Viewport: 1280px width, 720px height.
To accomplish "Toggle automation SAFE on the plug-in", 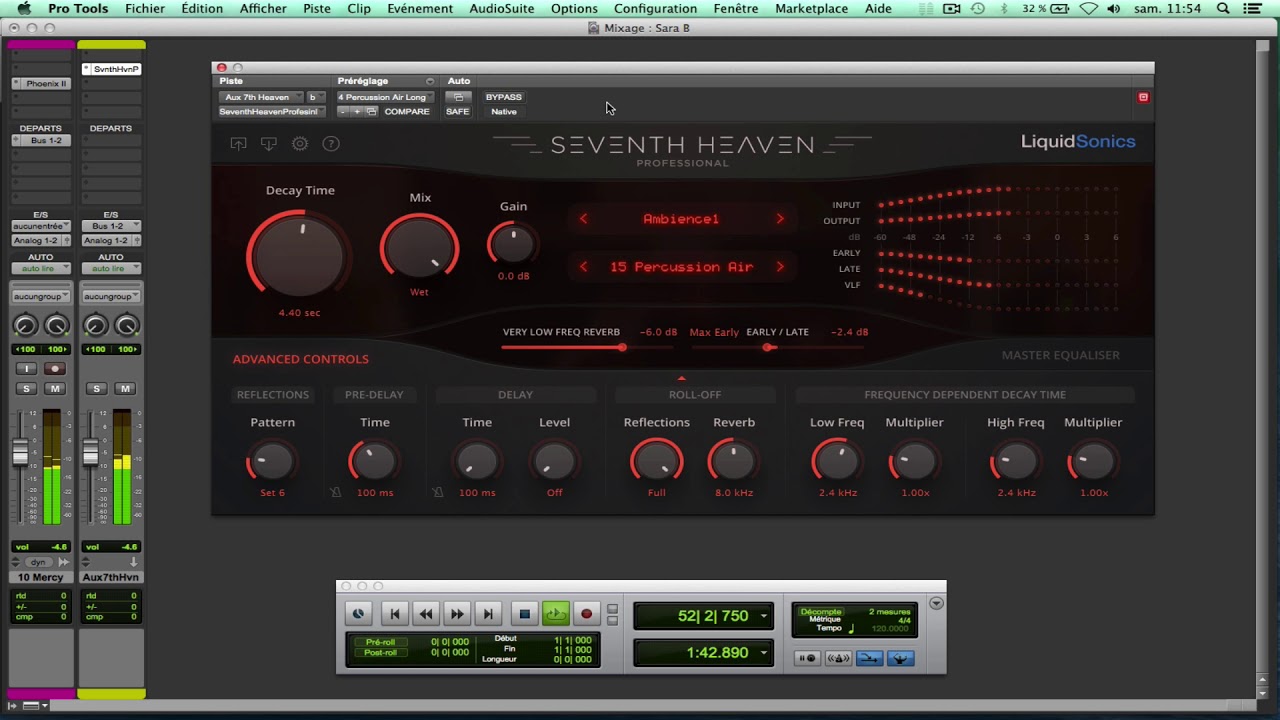I will tap(458, 112).
